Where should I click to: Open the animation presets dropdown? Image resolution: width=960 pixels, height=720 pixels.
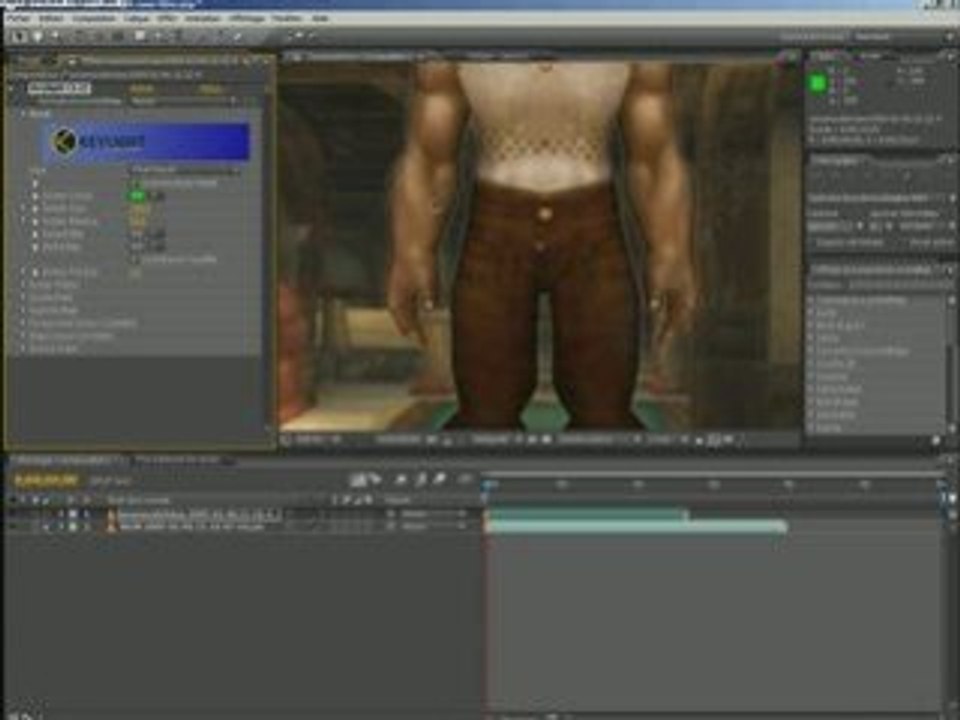pos(185,100)
